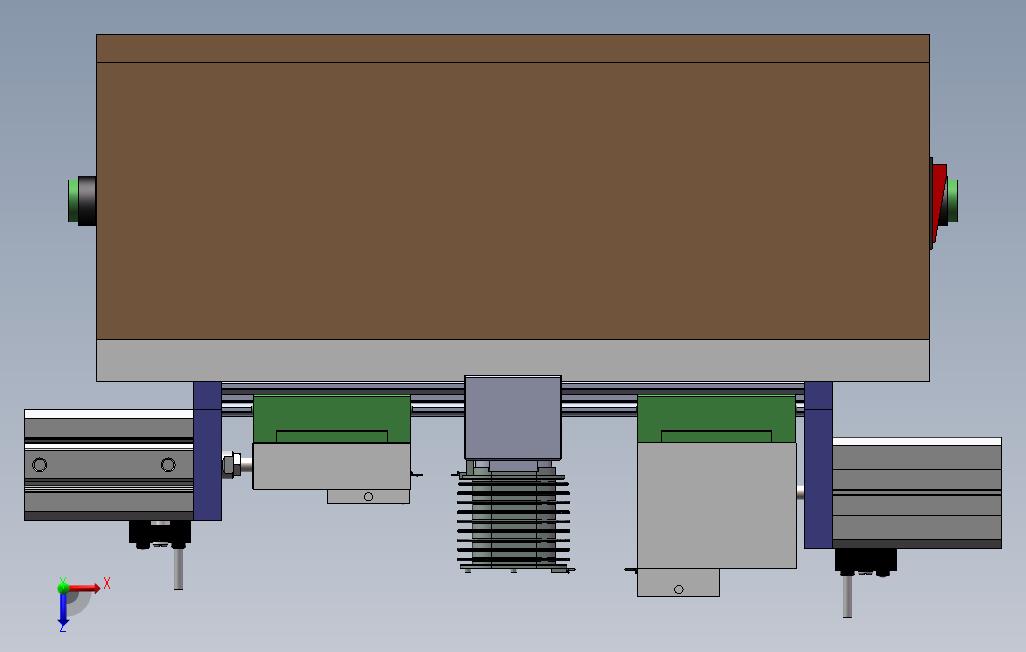Image resolution: width=1026 pixels, height=652 pixels.
Task: Select the gray box under left green block
Action: (x=332, y=466)
